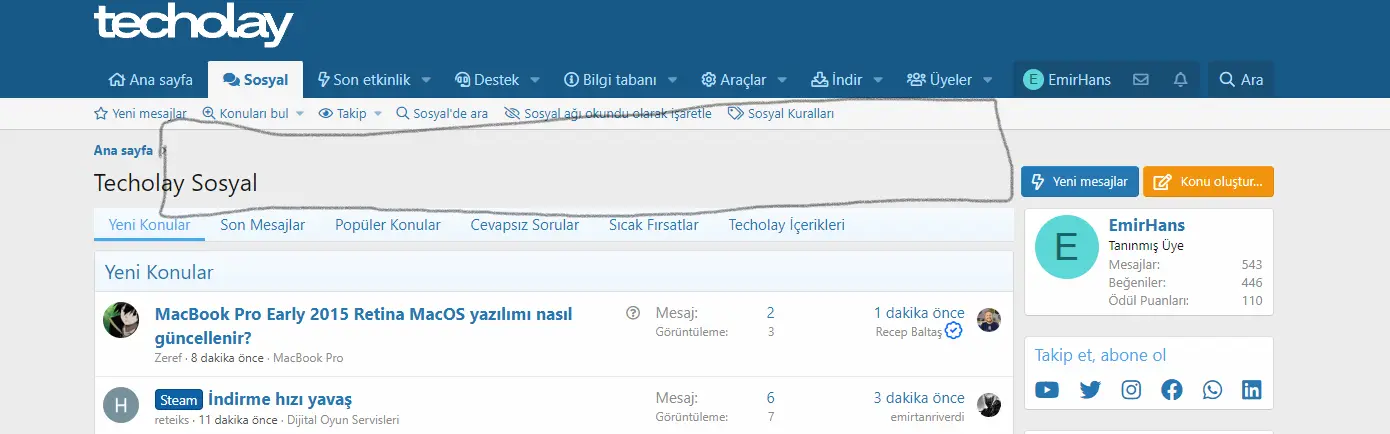Image resolution: width=1390 pixels, height=434 pixels.
Task: Click Zeref's avatar thumbnail
Action: point(121,320)
